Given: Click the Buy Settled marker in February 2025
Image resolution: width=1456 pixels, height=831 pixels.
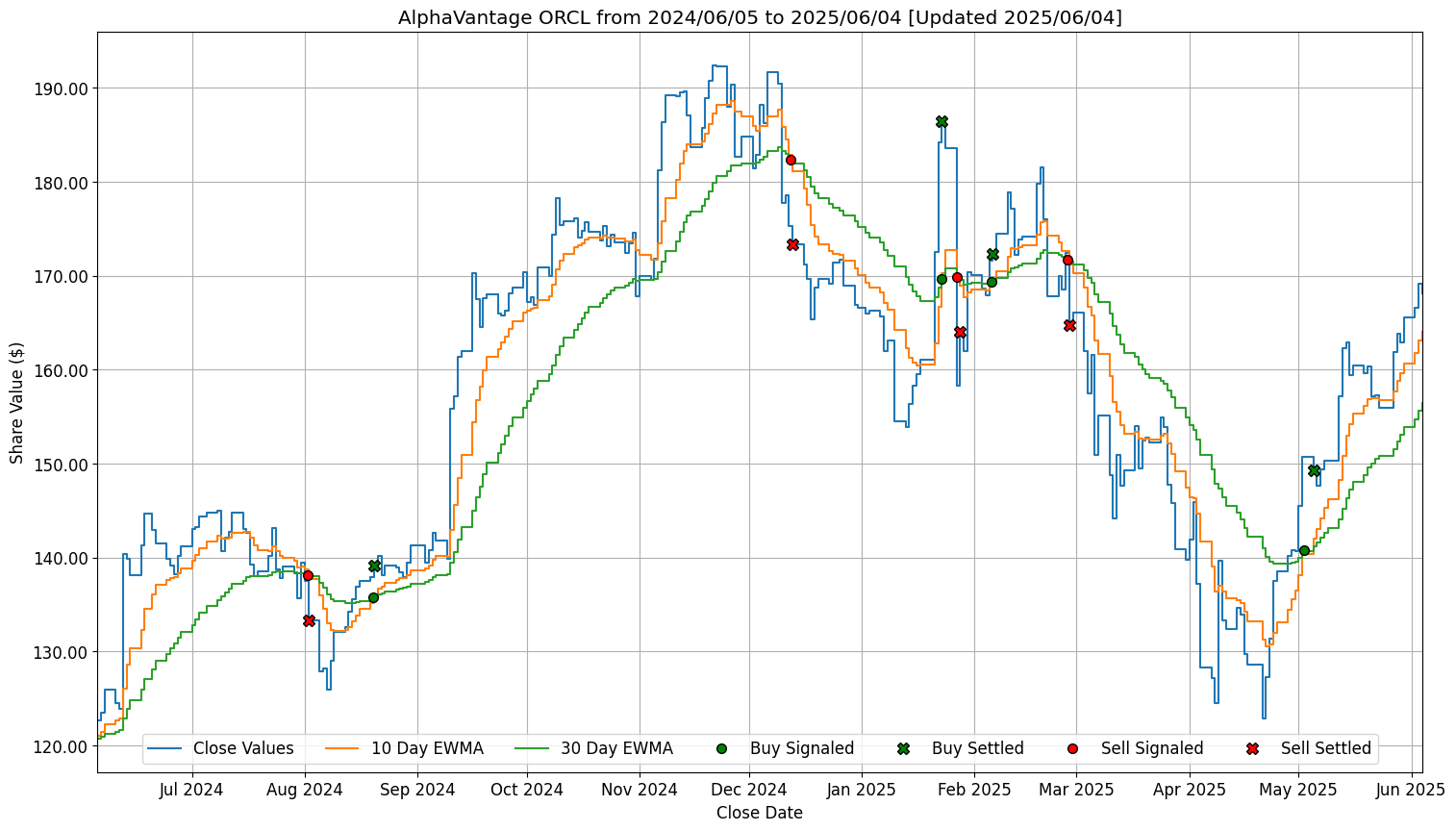Looking at the screenshot, I should [x=992, y=254].
